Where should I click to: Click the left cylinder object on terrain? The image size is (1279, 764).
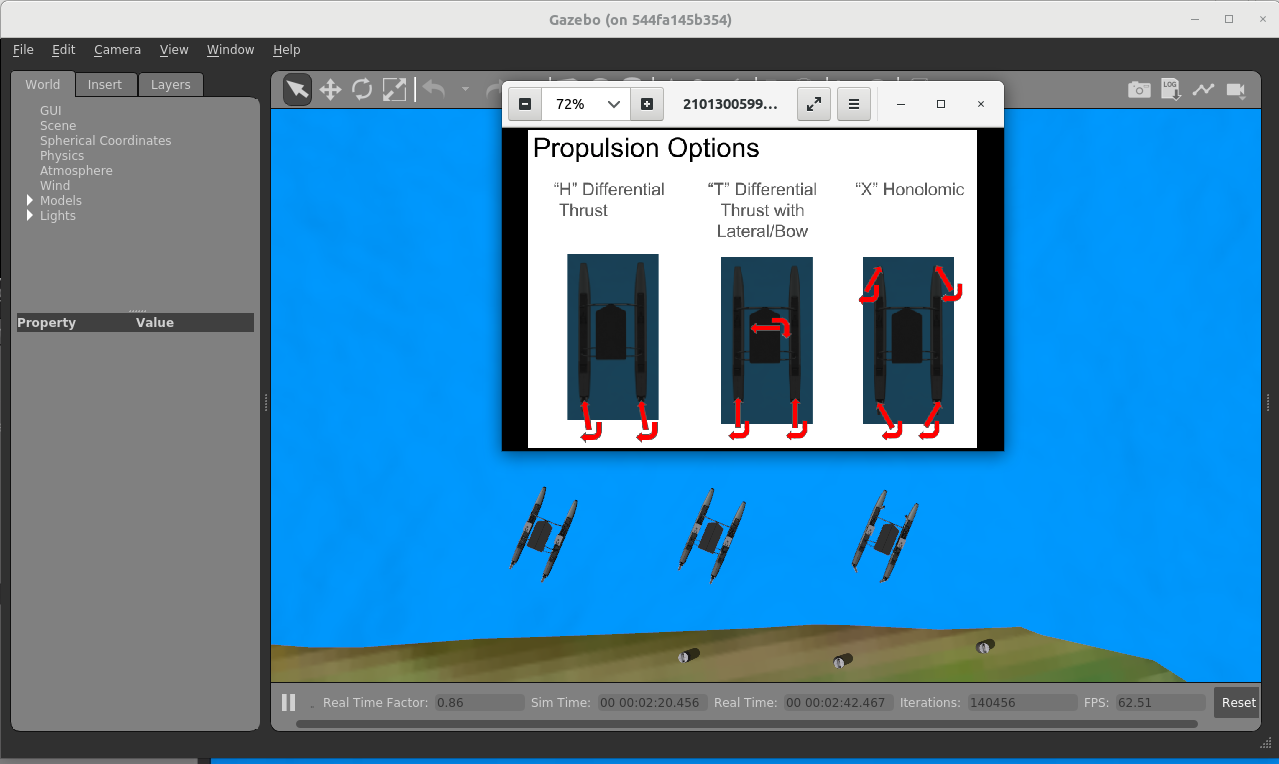689,655
